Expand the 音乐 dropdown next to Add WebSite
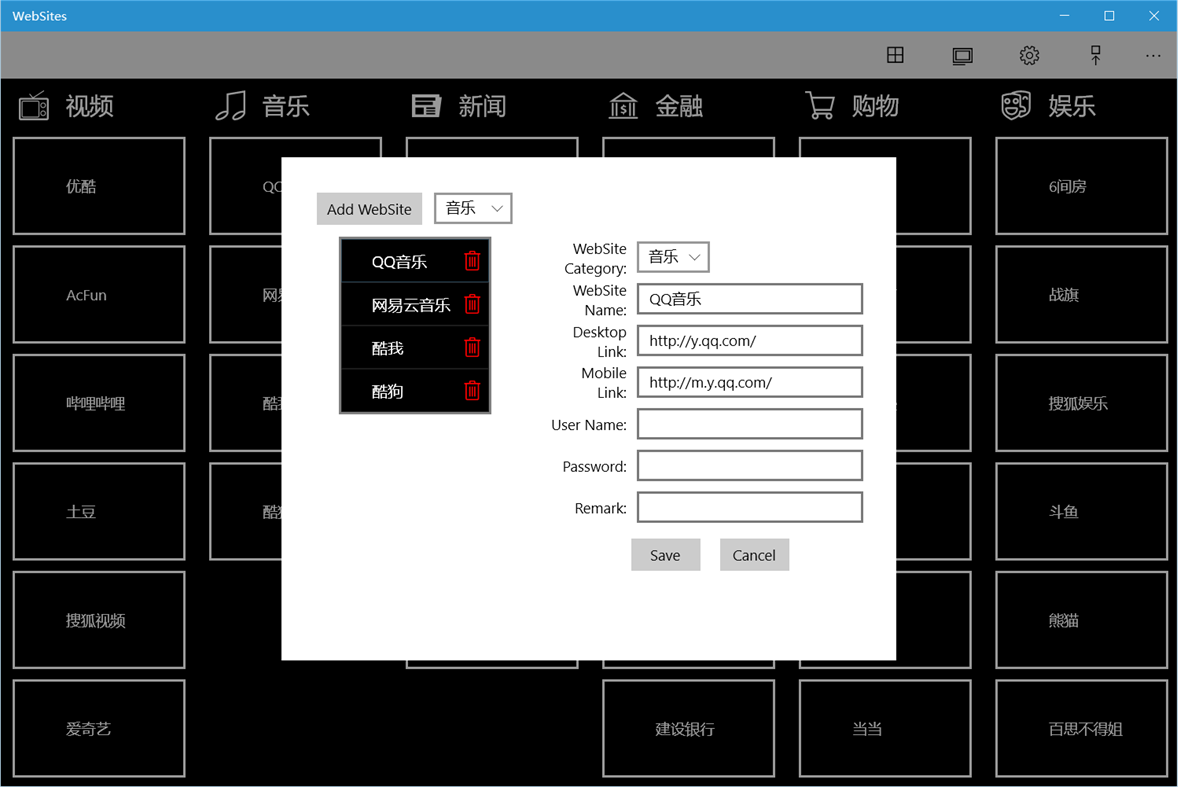1178x787 pixels. (473, 208)
